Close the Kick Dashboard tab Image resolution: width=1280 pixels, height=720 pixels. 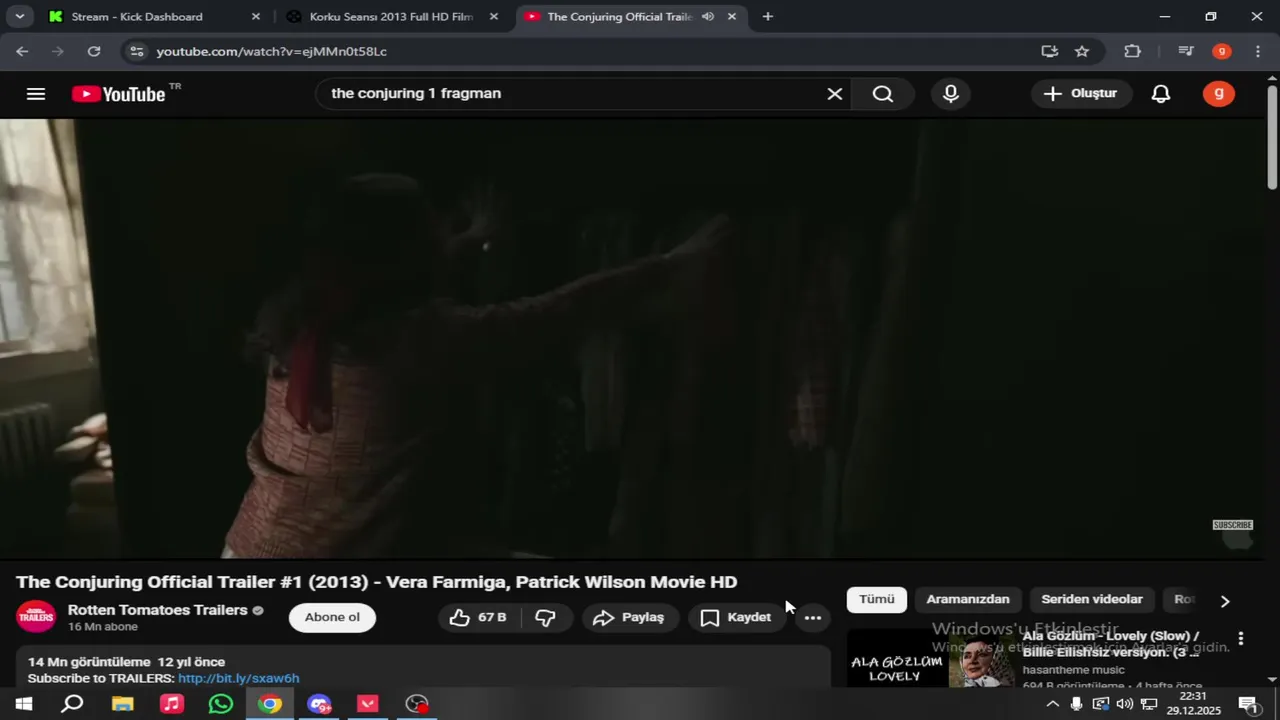pyautogui.click(x=255, y=17)
